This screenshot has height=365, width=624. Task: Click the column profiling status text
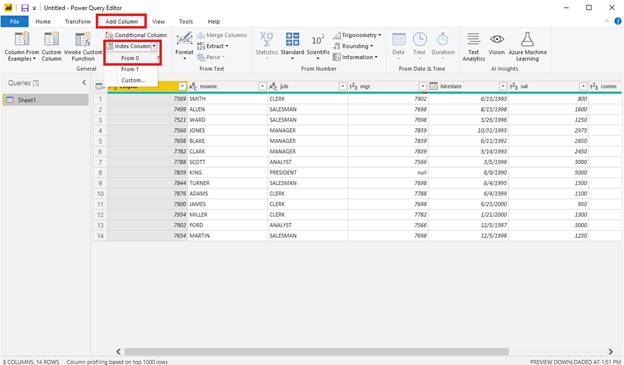click(x=117, y=362)
